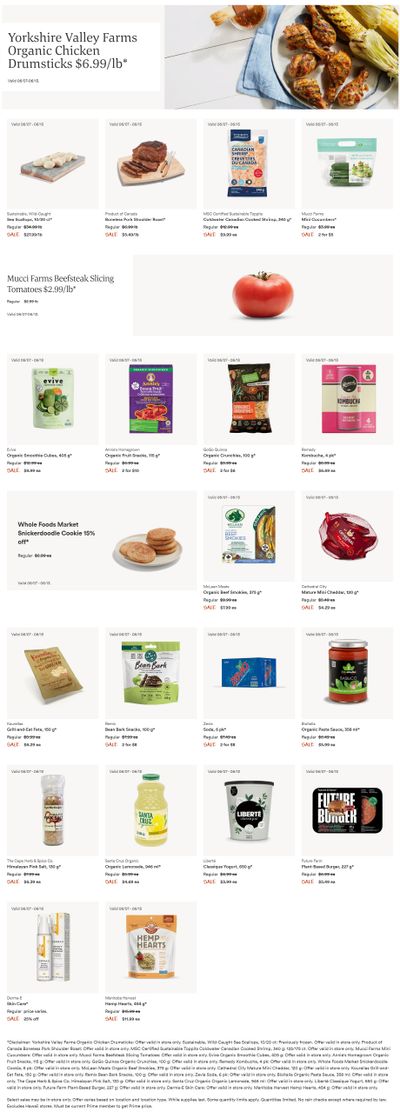400x1118 pixels.
Task: Open the Liberté Classique yogurt tub image
Action: [x=248, y=810]
